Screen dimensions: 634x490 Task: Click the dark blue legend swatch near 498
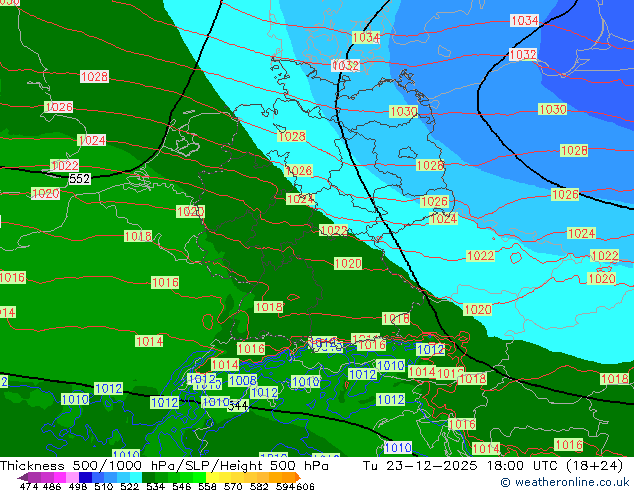85,477
